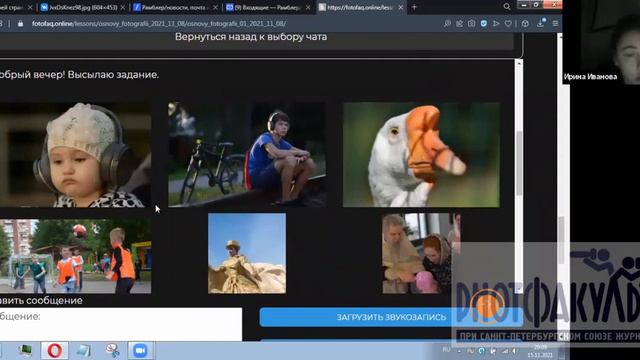Click the volume speaker tray icon

coord(515,351)
